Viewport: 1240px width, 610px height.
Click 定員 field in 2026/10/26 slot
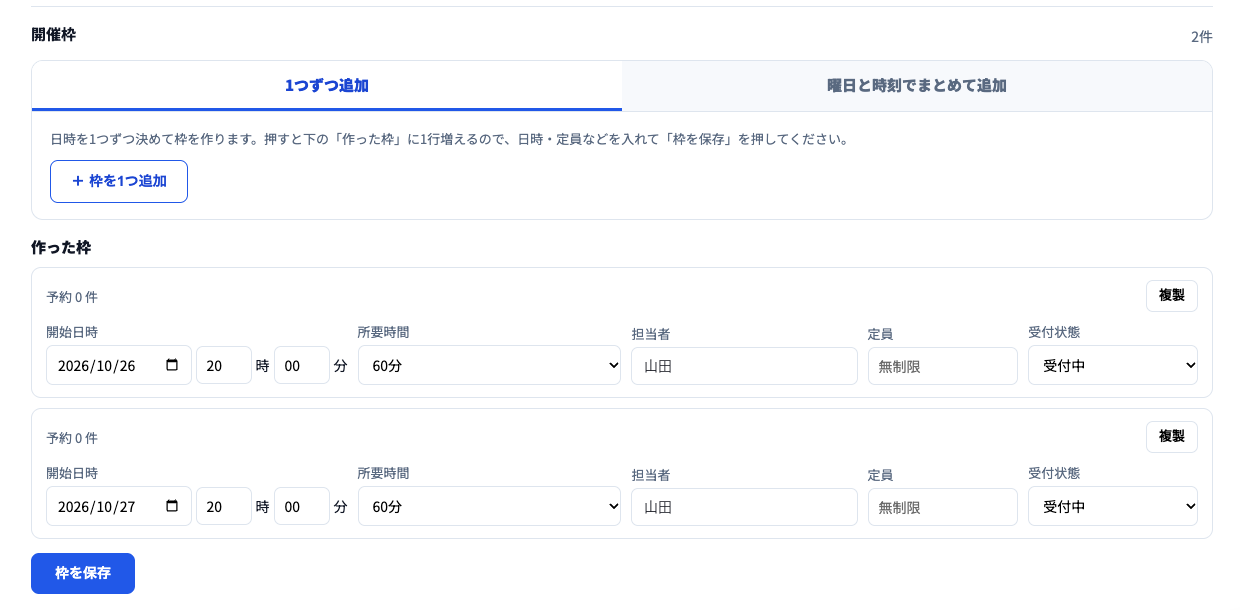(x=943, y=366)
